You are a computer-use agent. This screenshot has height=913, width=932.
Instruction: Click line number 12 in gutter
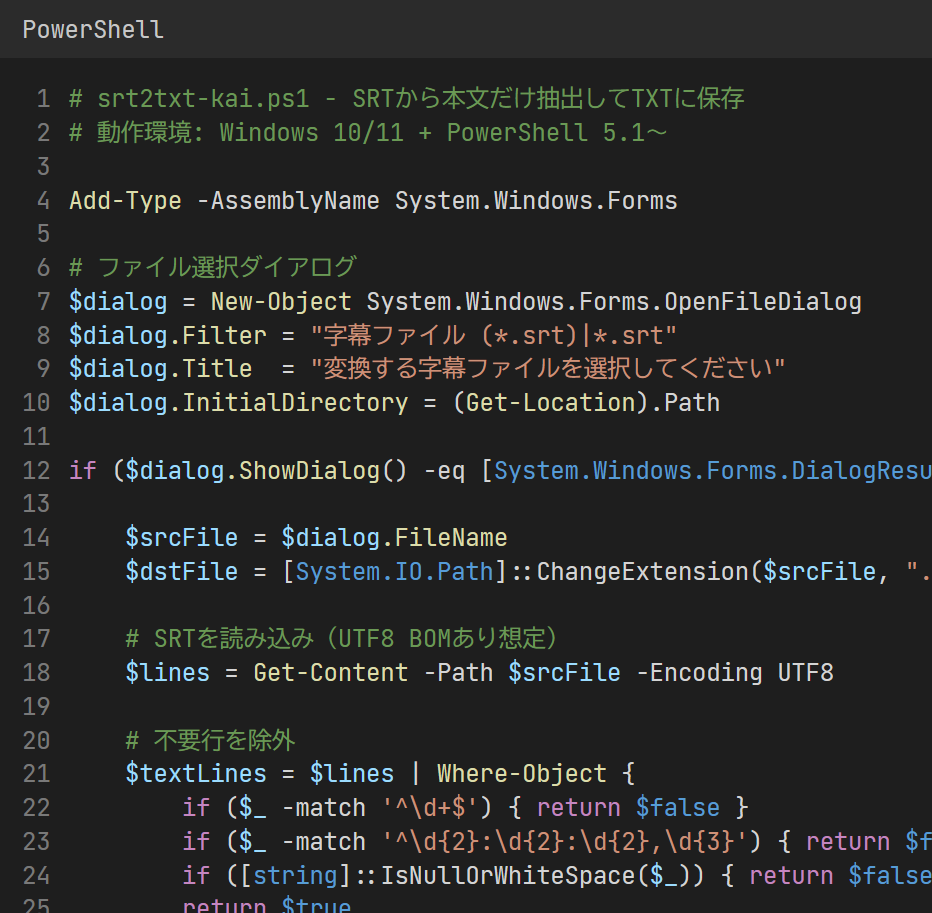pos(36,470)
